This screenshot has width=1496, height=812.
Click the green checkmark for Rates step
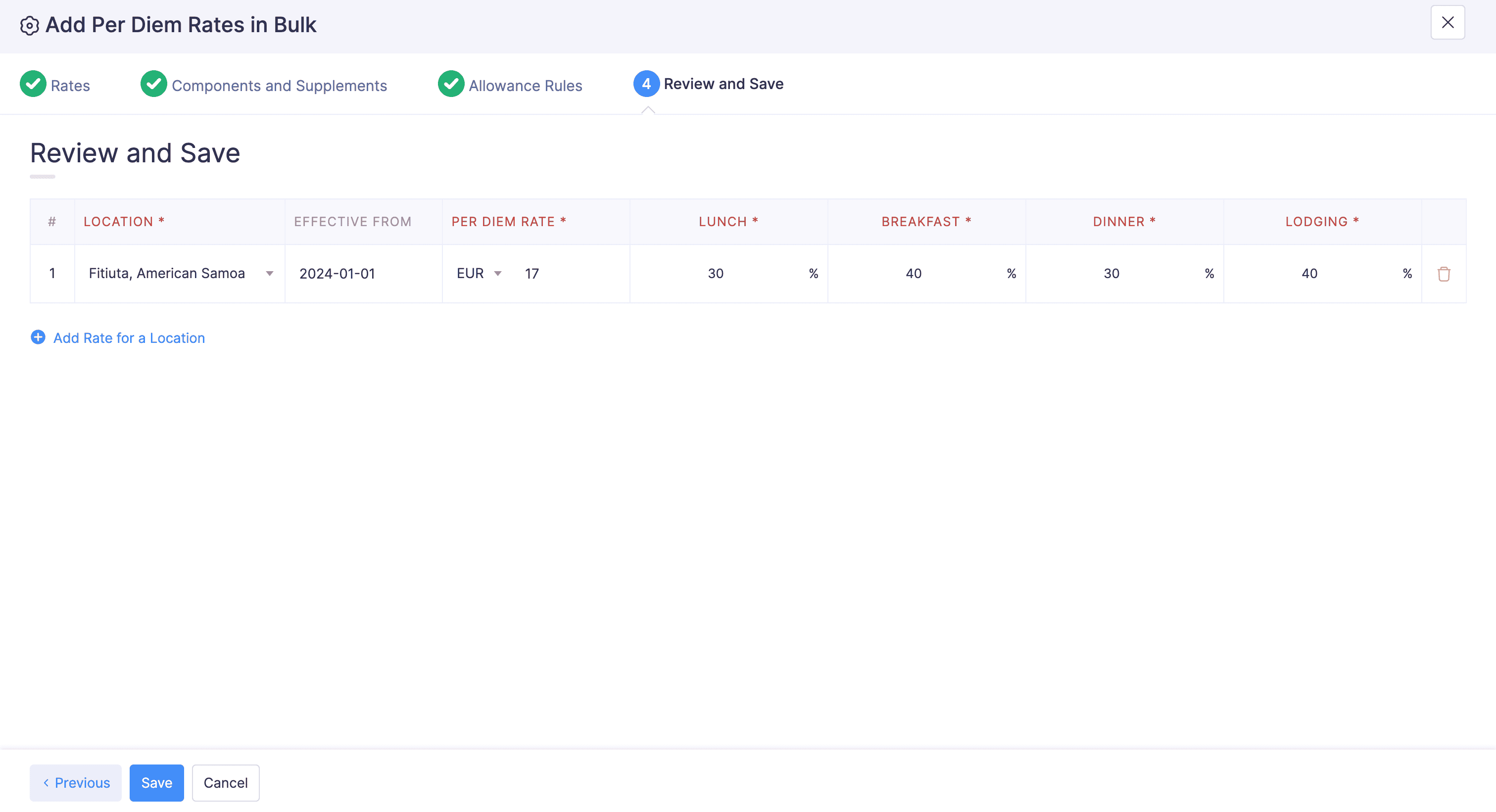[x=33, y=84]
